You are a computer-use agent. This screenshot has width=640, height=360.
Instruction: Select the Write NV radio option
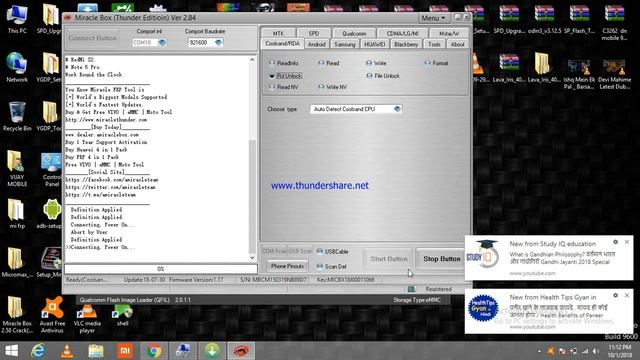coord(332,87)
